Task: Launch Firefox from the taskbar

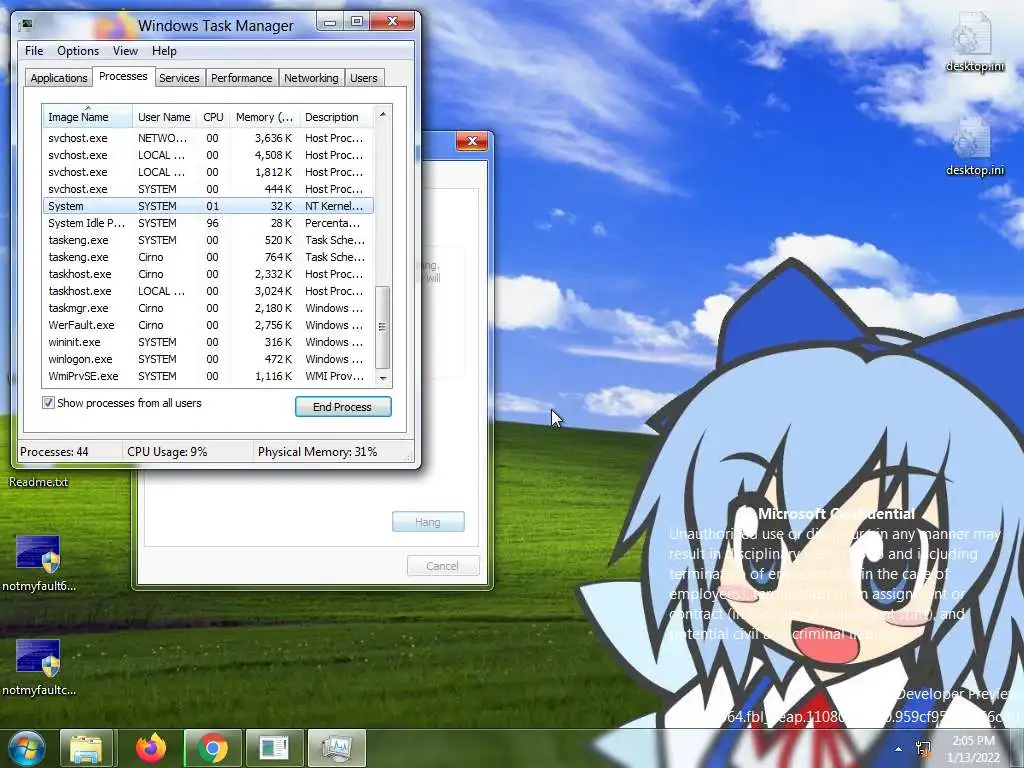Action: pyautogui.click(x=151, y=748)
